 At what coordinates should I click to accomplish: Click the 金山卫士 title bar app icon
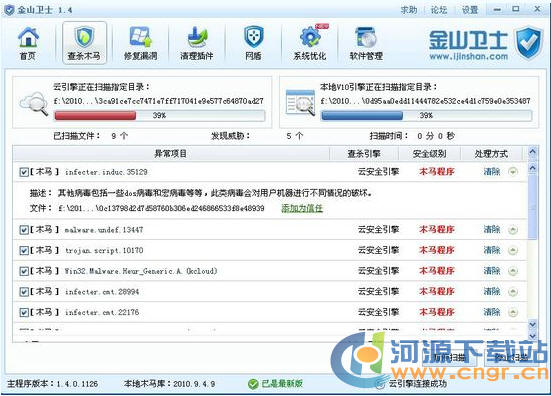click(x=8, y=9)
